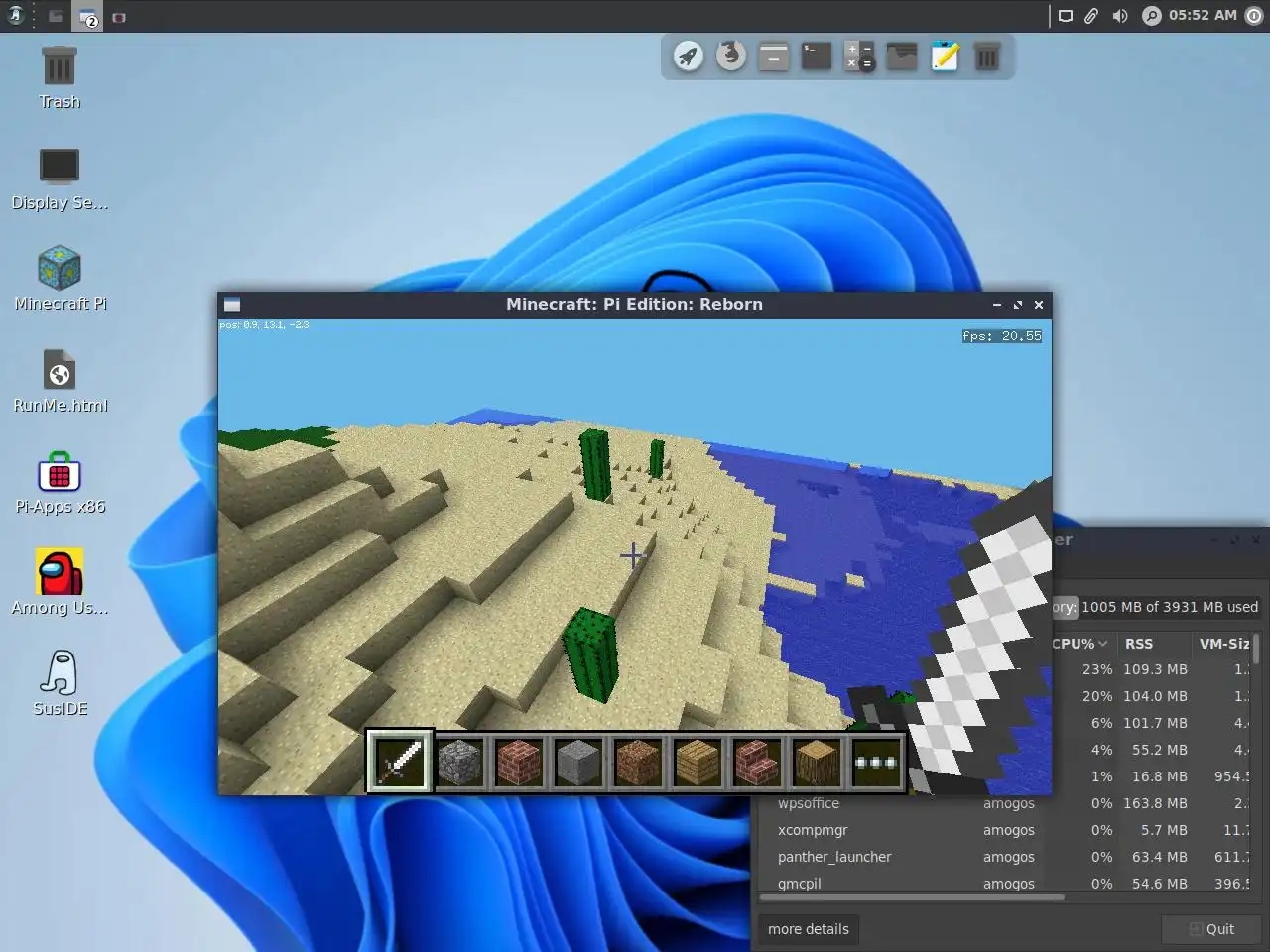The height and width of the screenshot is (952, 1270).
Task: Select the red brick block in hotbar
Action: pos(519,762)
